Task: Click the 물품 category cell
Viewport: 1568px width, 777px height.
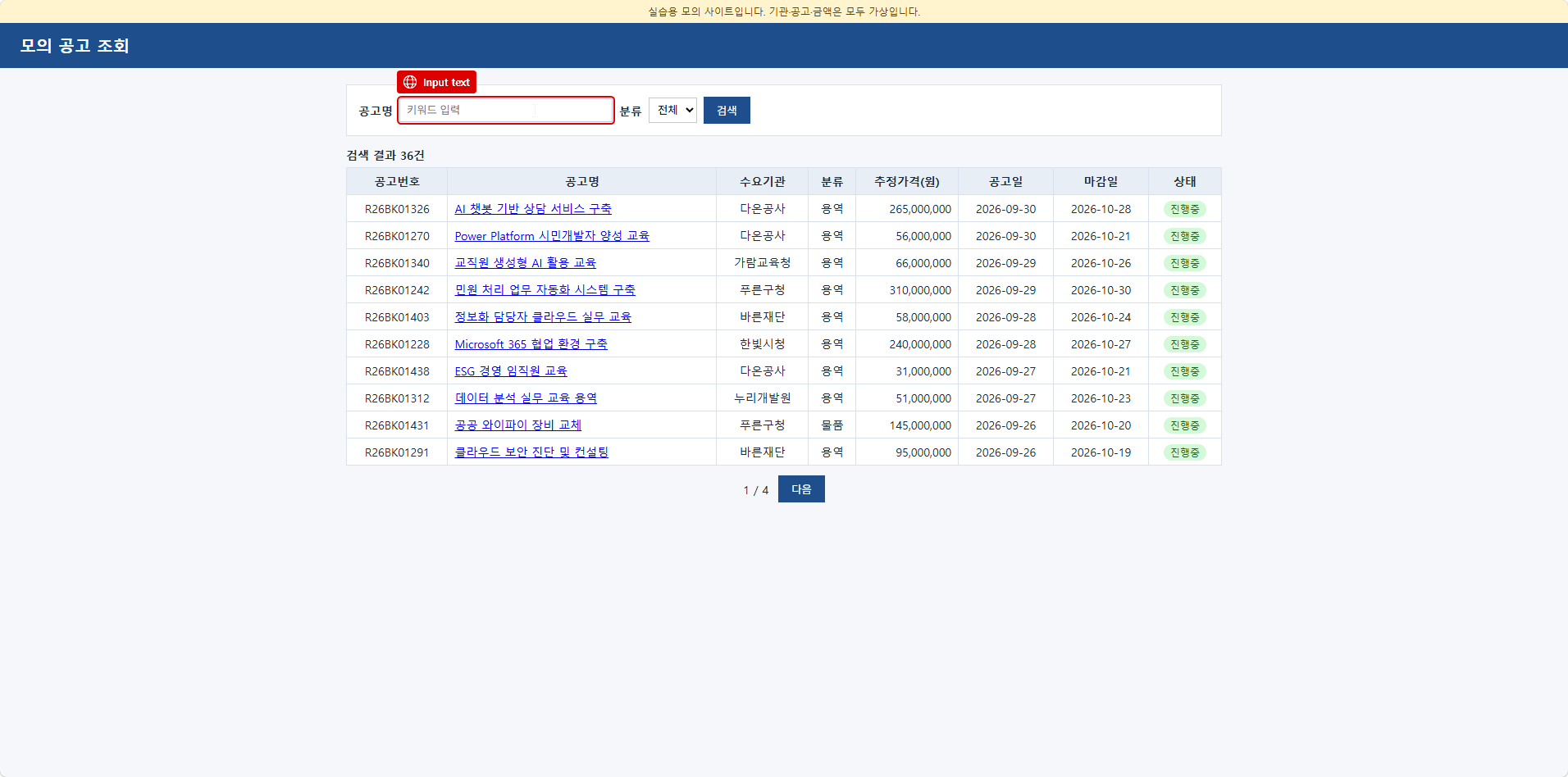Action: [x=832, y=425]
